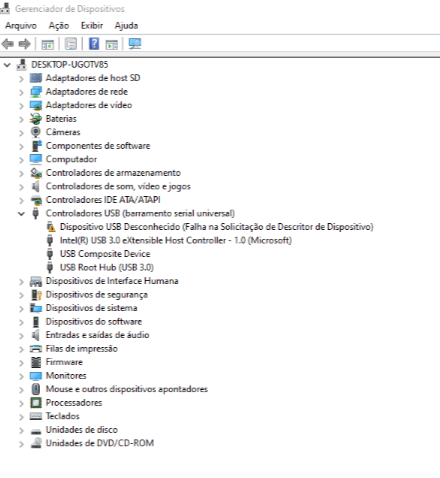Select the Computador label
The width and height of the screenshot is (440, 478).
71,159
